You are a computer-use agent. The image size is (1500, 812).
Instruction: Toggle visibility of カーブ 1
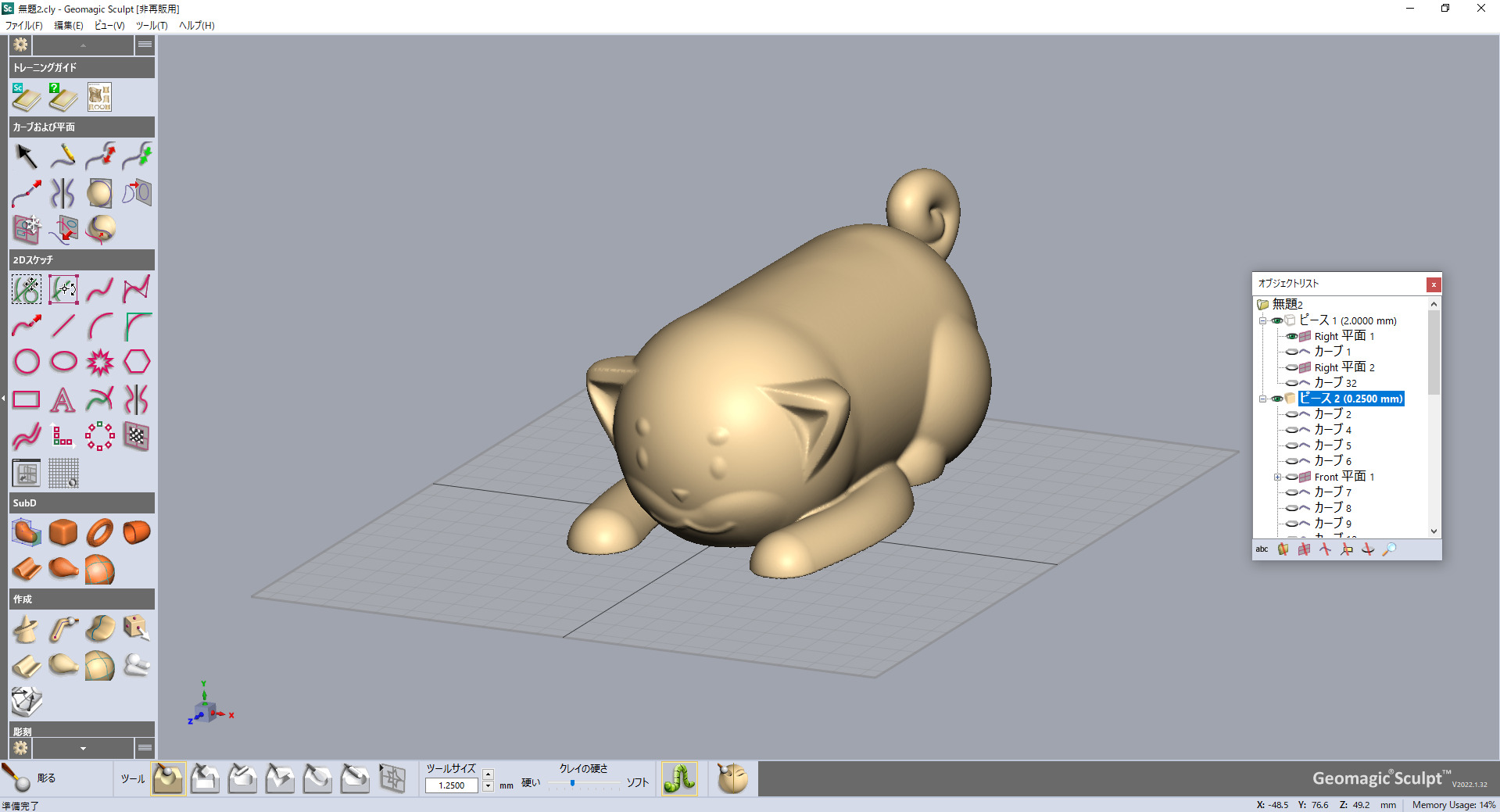tap(1292, 352)
